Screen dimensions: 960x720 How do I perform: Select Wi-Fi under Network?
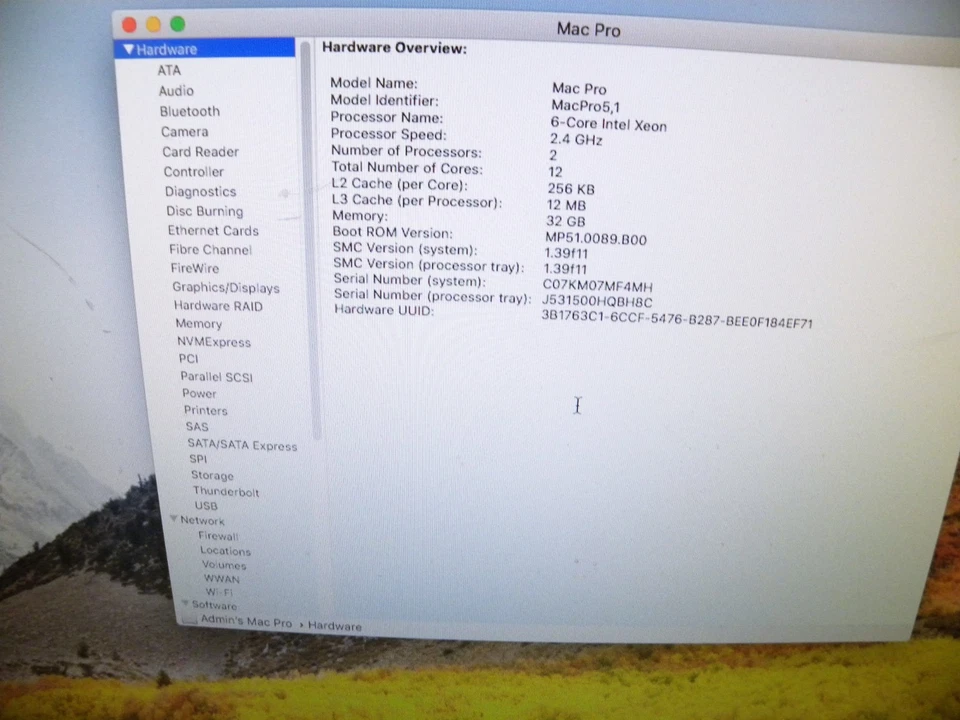(x=221, y=592)
